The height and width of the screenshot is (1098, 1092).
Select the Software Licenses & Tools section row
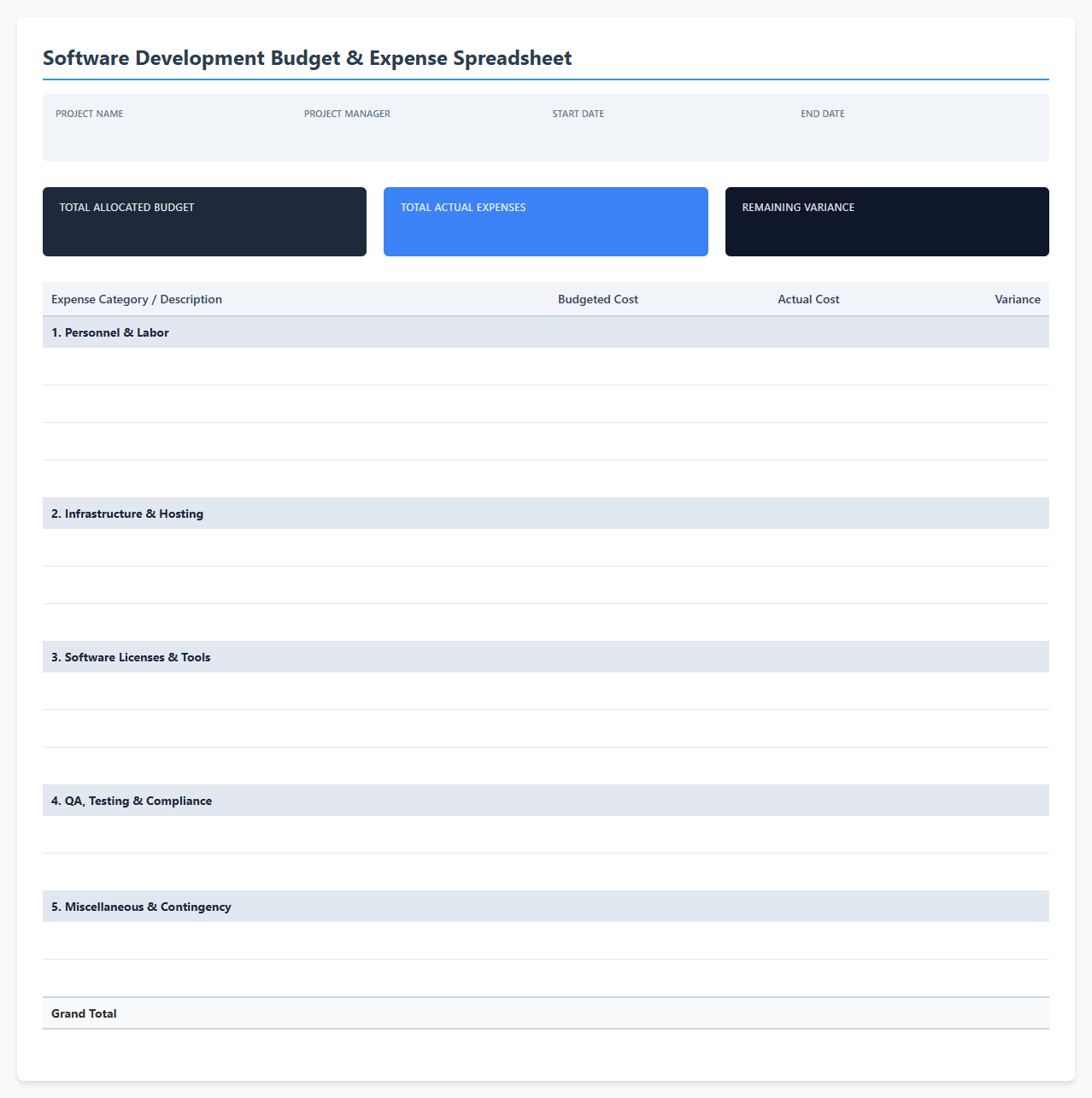546,657
